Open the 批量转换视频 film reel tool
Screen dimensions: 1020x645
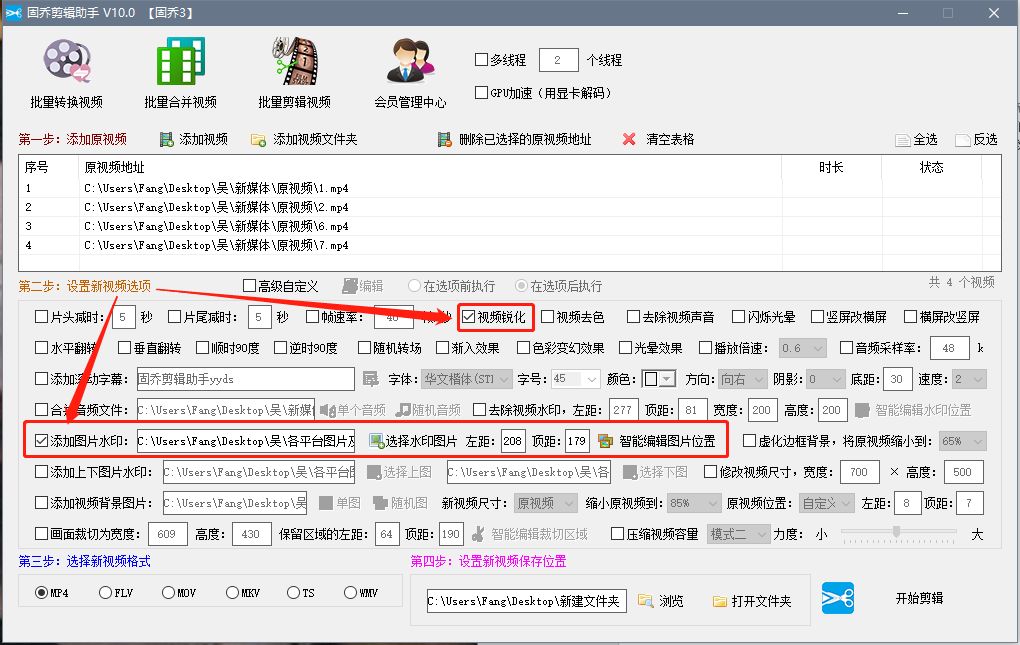(65, 65)
